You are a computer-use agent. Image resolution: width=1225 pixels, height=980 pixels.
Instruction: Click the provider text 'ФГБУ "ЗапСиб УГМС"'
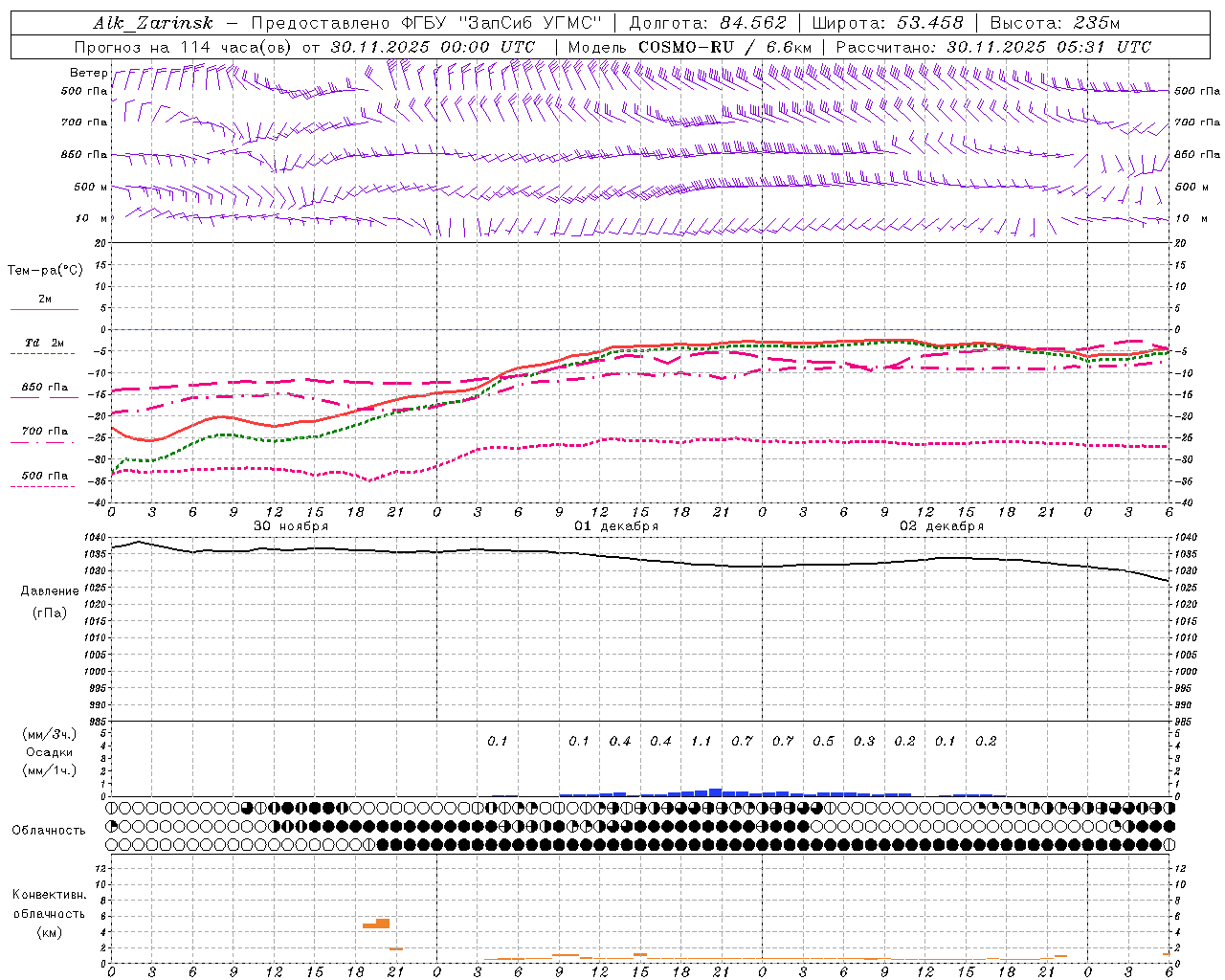click(501, 23)
